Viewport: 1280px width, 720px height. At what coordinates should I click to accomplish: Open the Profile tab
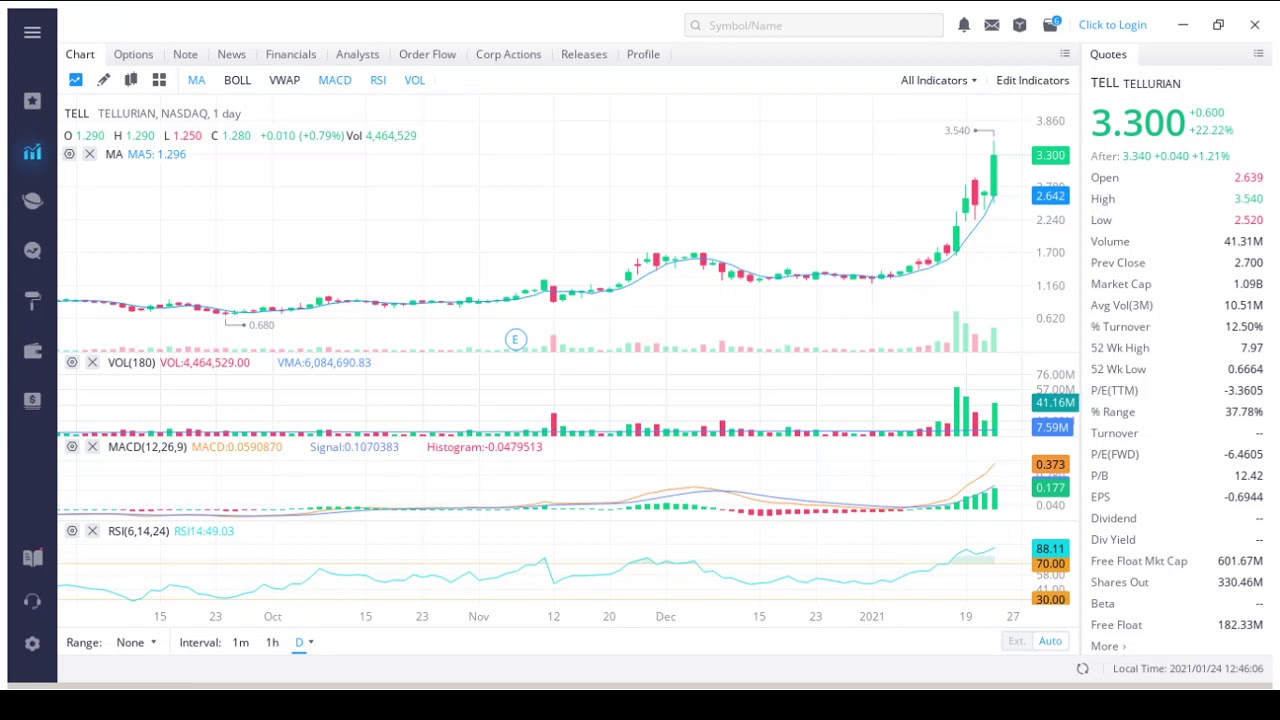(x=643, y=54)
